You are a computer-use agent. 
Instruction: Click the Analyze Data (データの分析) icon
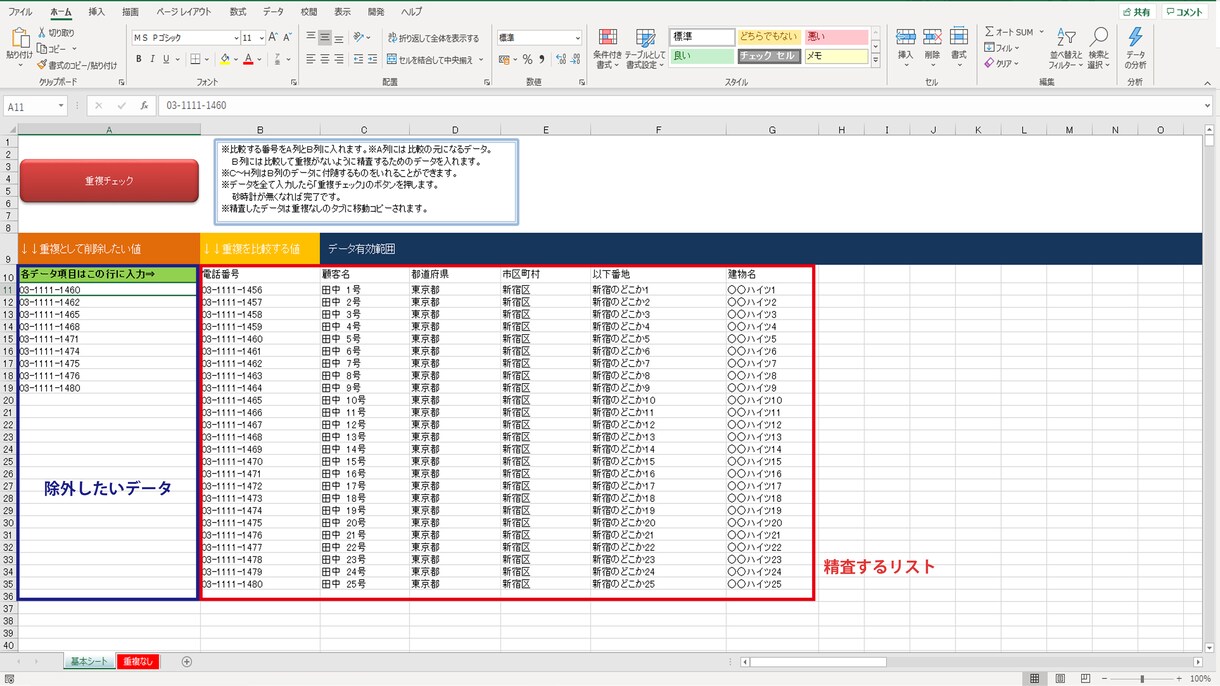1136,38
